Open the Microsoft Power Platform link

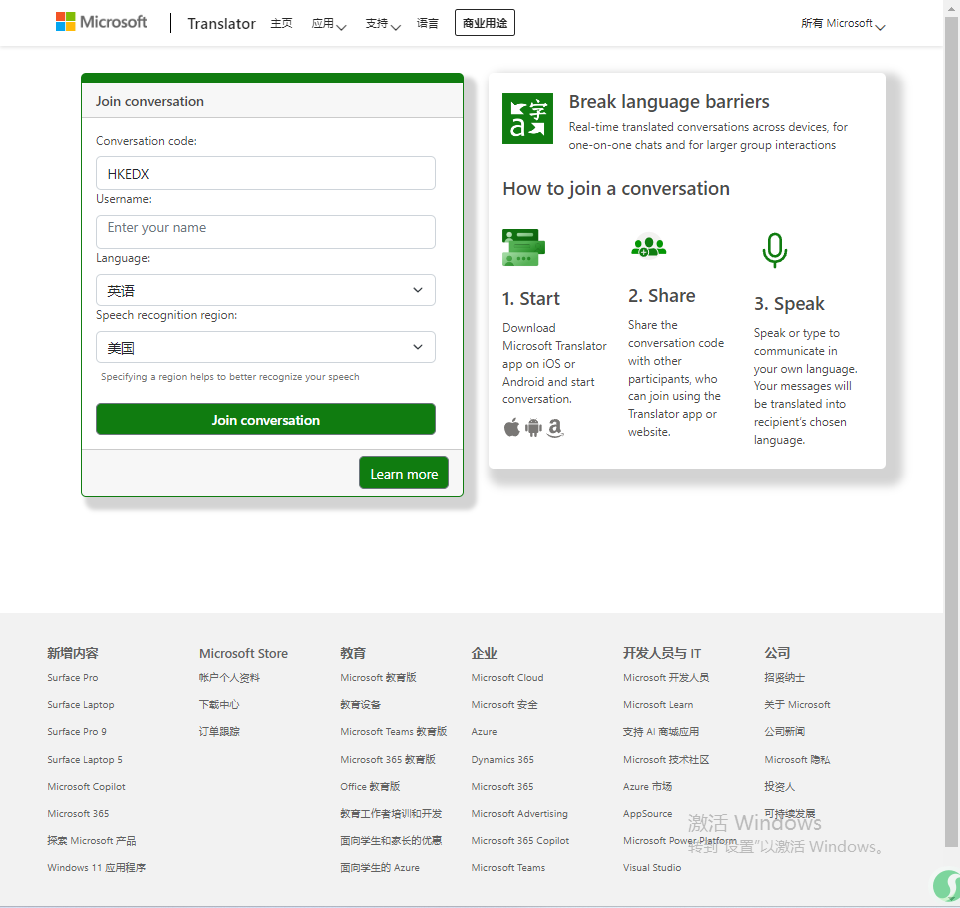680,840
